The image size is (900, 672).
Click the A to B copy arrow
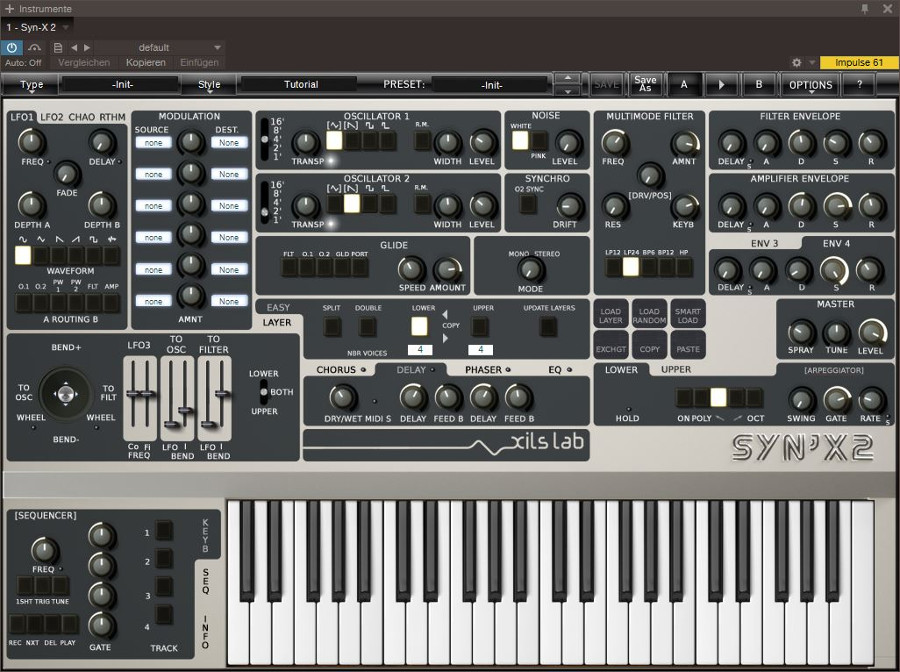[721, 84]
